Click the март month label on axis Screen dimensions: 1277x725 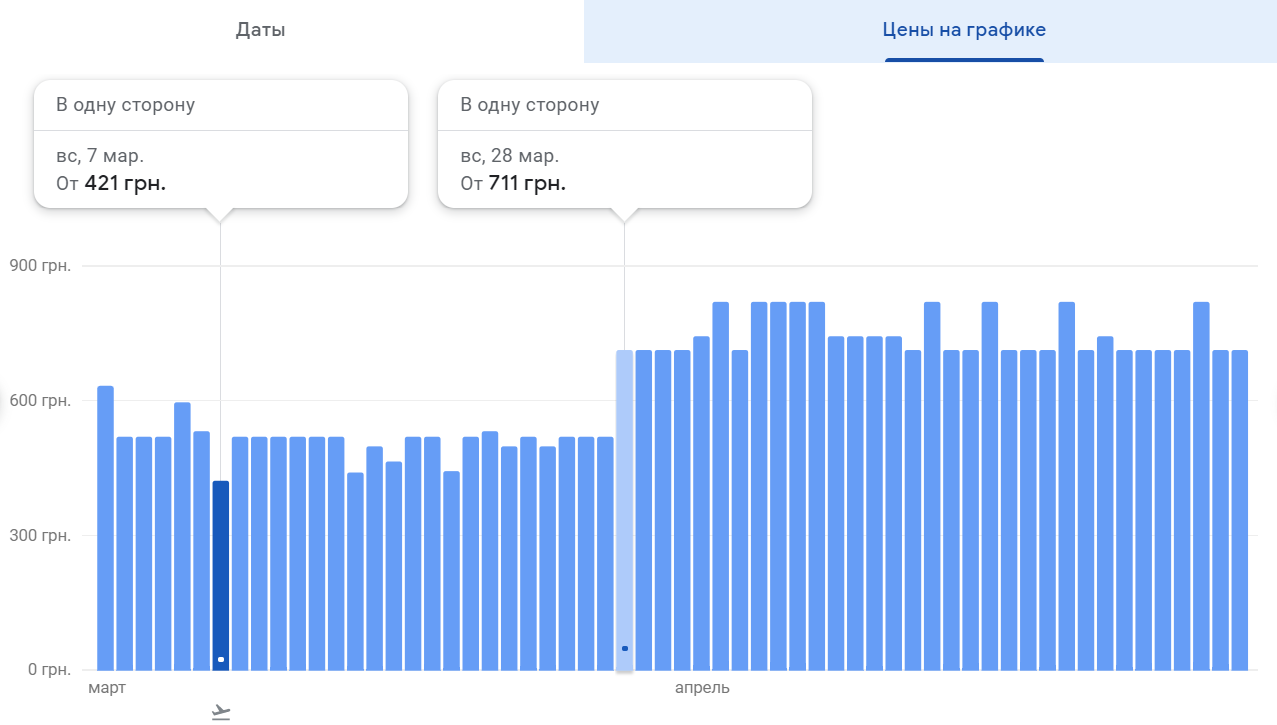(x=107, y=688)
